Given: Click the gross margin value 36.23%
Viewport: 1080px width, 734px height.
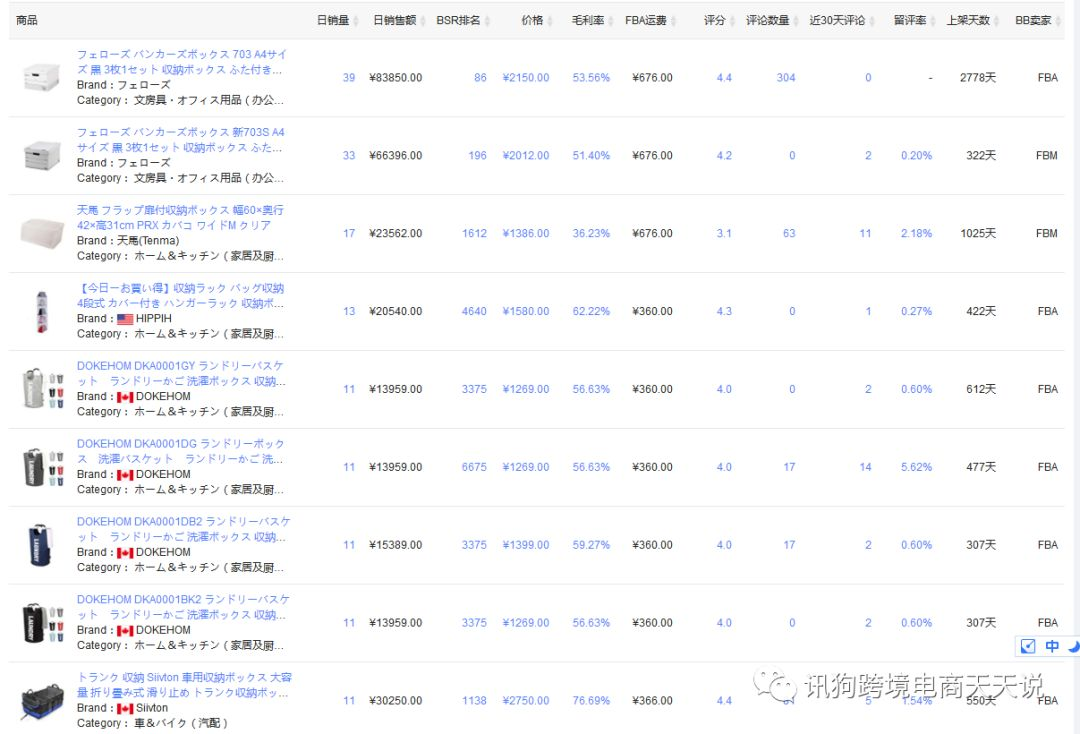Looking at the screenshot, I should click(591, 233).
